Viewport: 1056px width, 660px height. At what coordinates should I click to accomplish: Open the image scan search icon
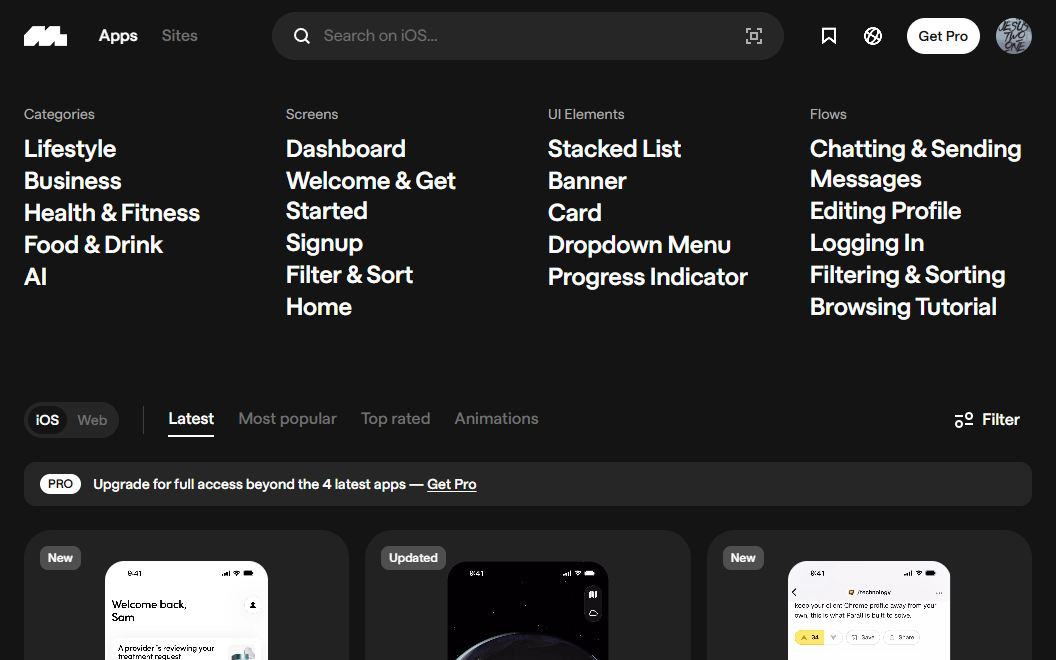coord(754,36)
